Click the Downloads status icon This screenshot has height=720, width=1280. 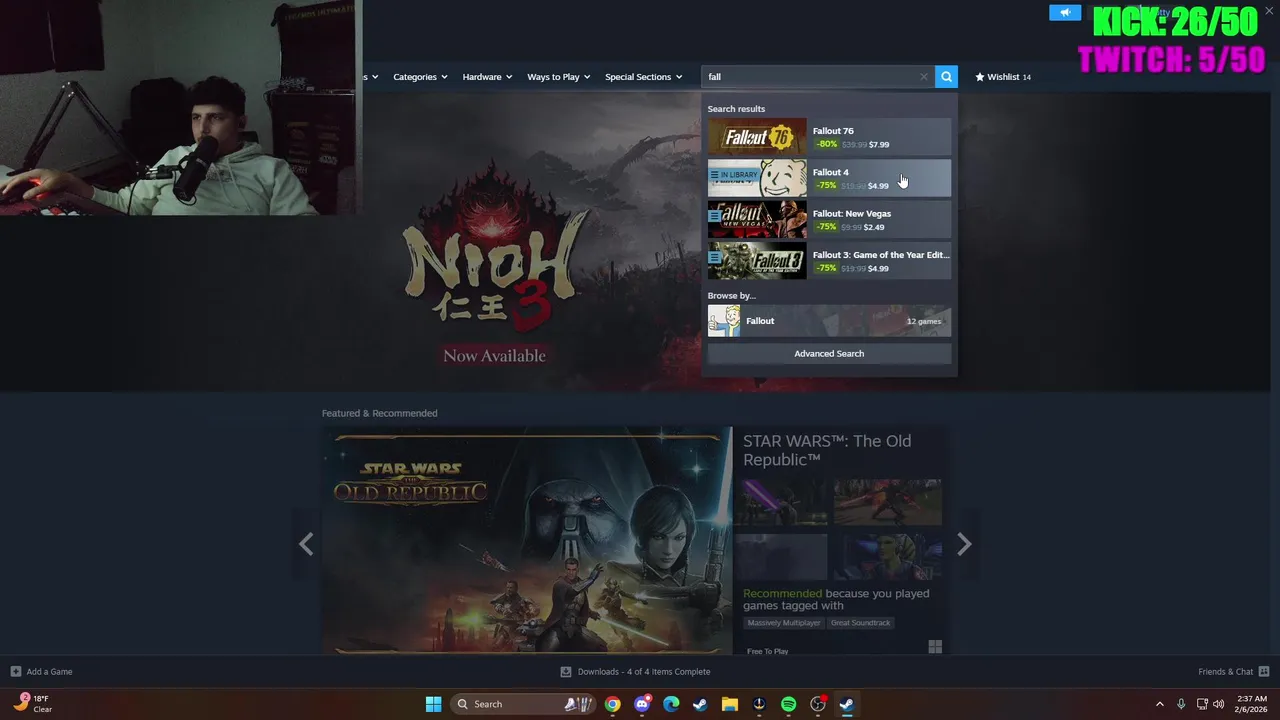click(566, 672)
